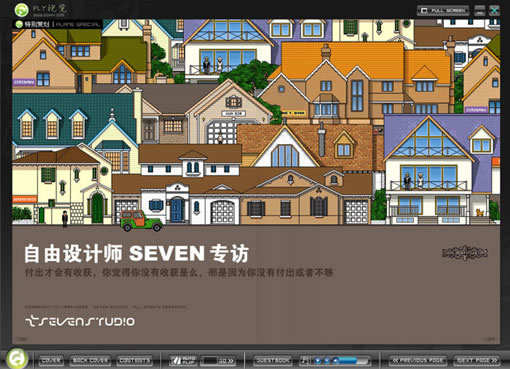Click the music note icon
Screen dimensions: 510x369
(305, 360)
